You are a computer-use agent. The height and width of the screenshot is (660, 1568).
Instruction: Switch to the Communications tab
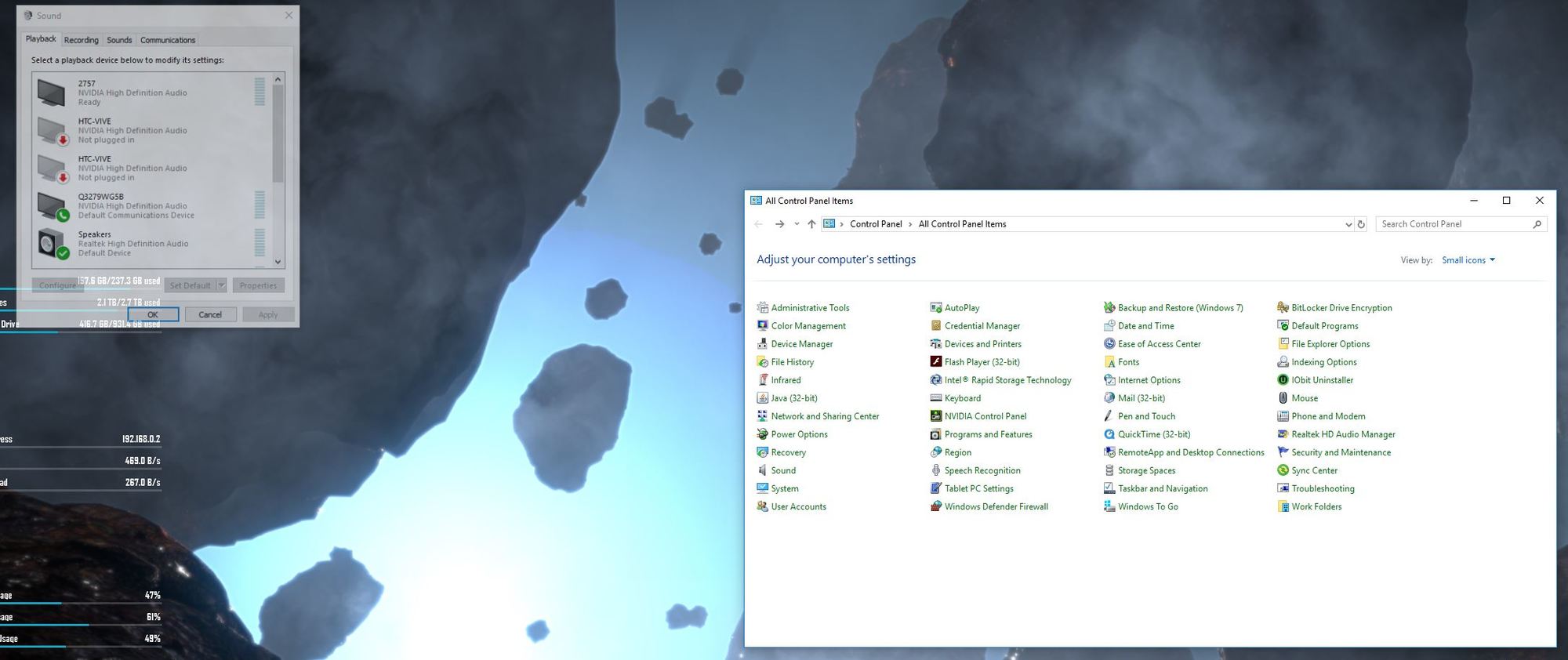pos(168,40)
